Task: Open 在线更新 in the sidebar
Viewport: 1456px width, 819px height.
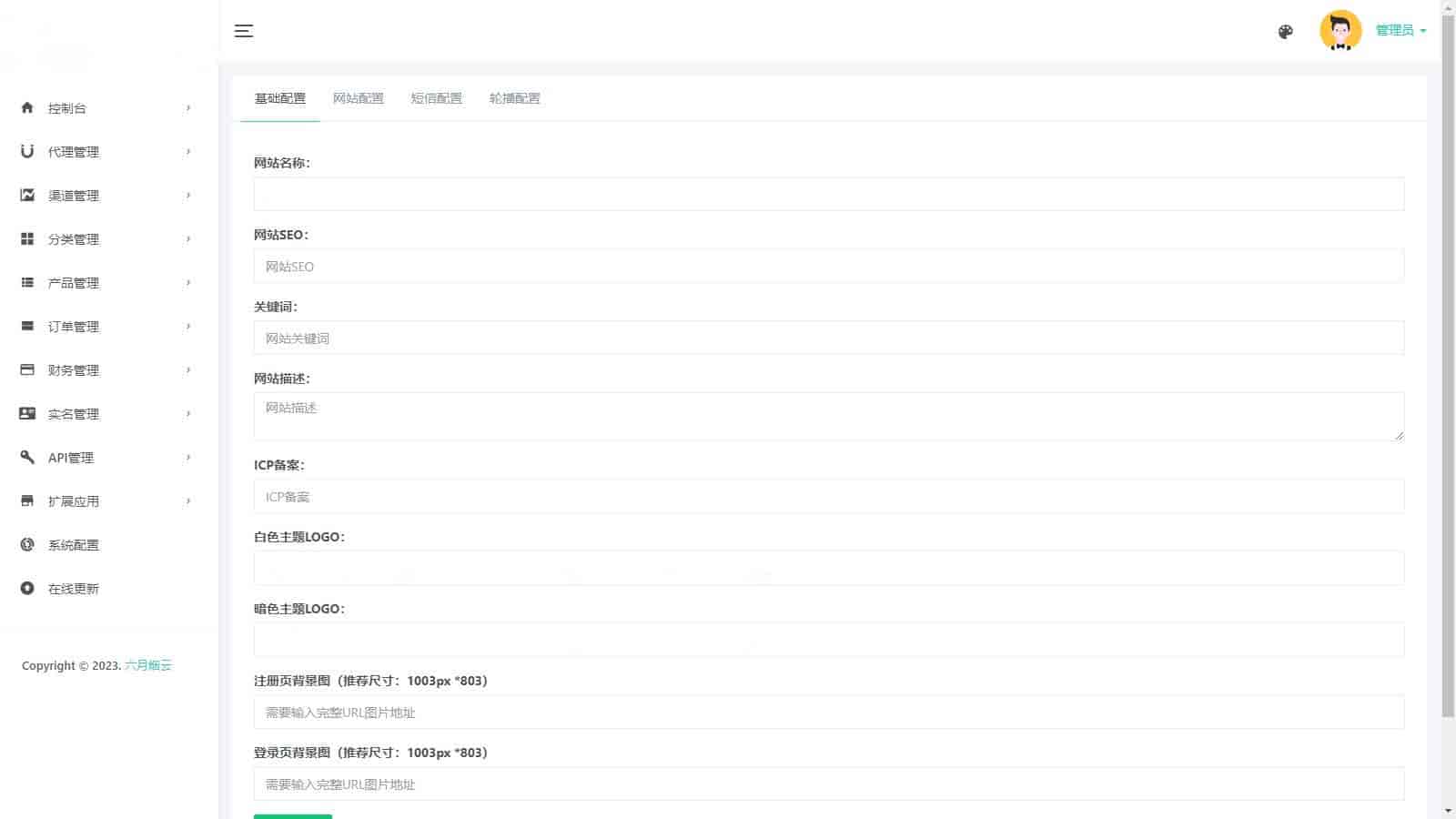Action: (73, 589)
